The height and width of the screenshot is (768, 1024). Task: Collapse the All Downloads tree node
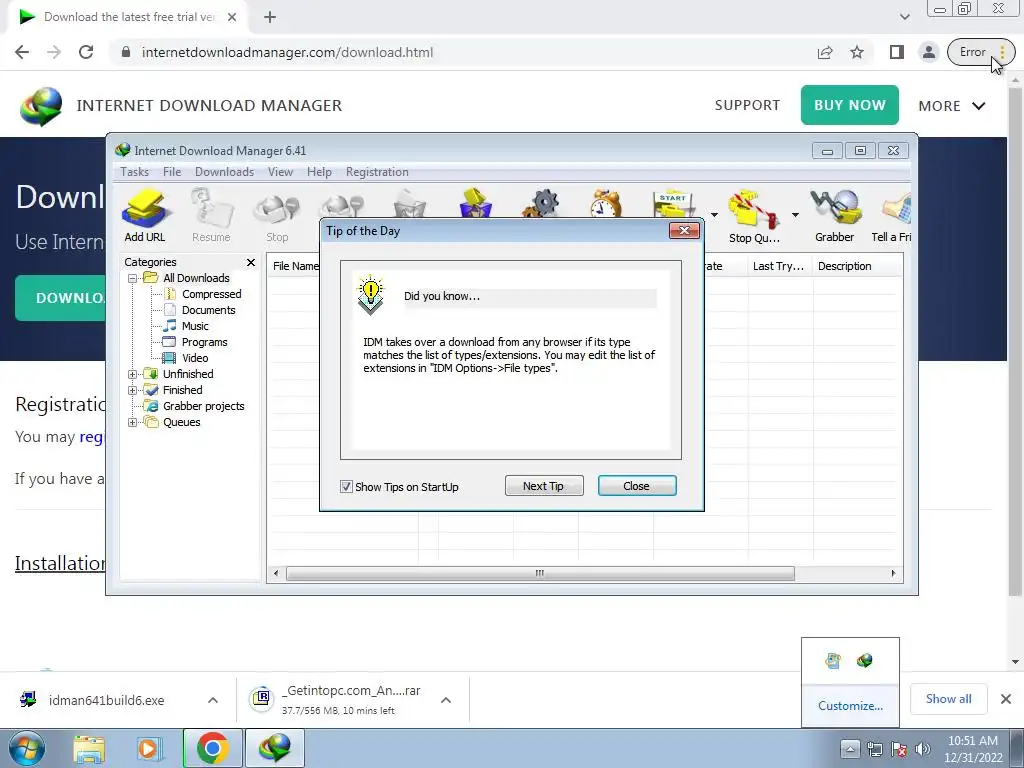tap(132, 278)
